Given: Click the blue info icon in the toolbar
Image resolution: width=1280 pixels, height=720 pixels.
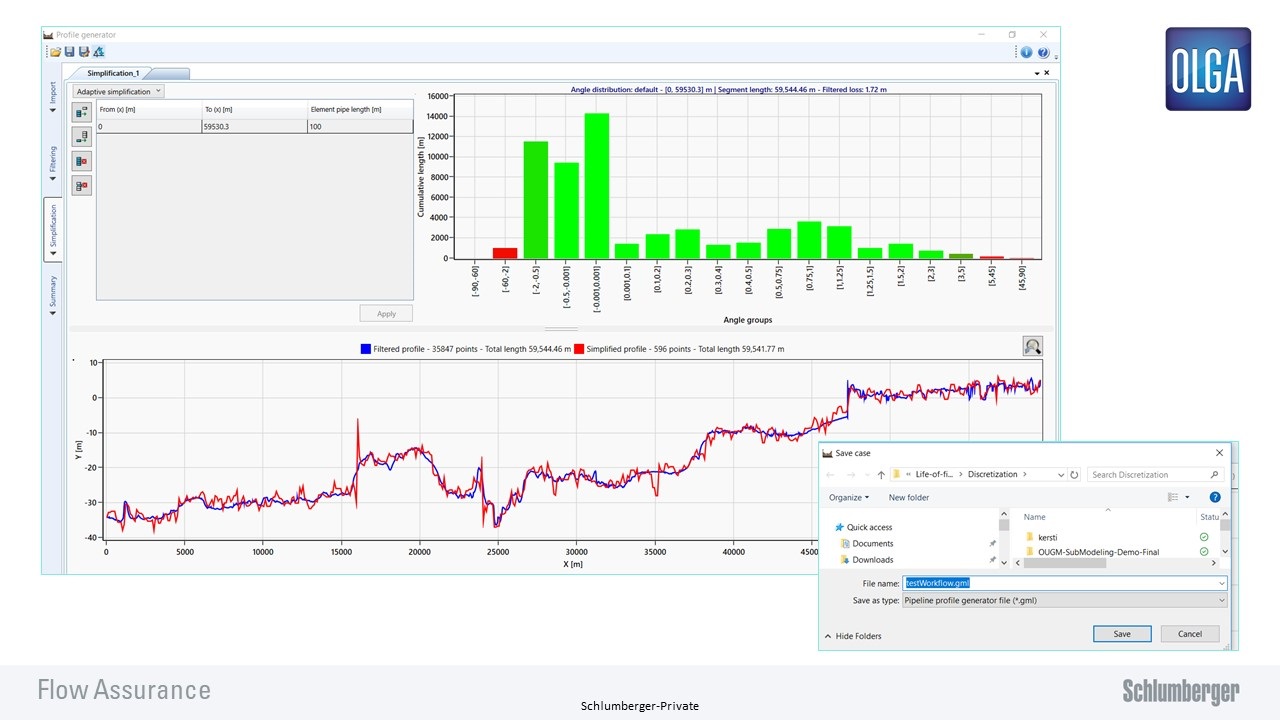Looking at the screenshot, I should point(1027,53).
